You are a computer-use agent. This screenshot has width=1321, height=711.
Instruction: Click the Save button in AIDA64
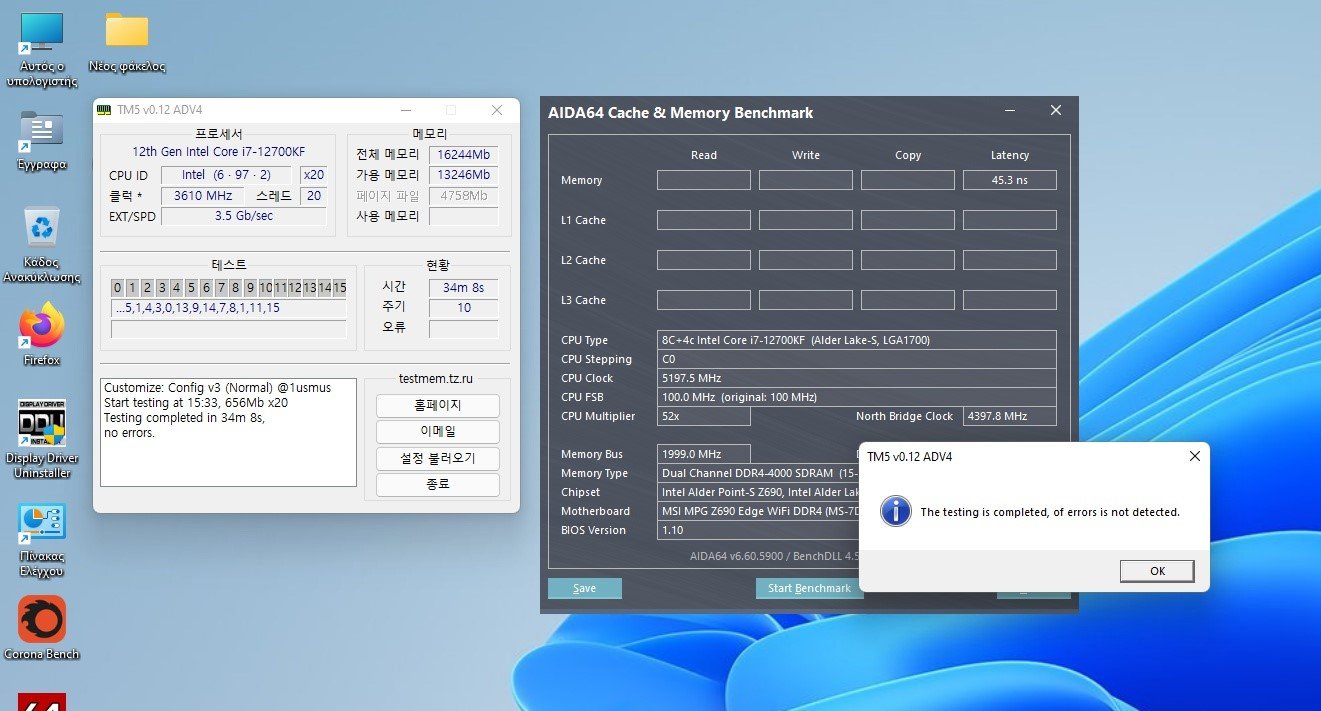pos(585,588)
